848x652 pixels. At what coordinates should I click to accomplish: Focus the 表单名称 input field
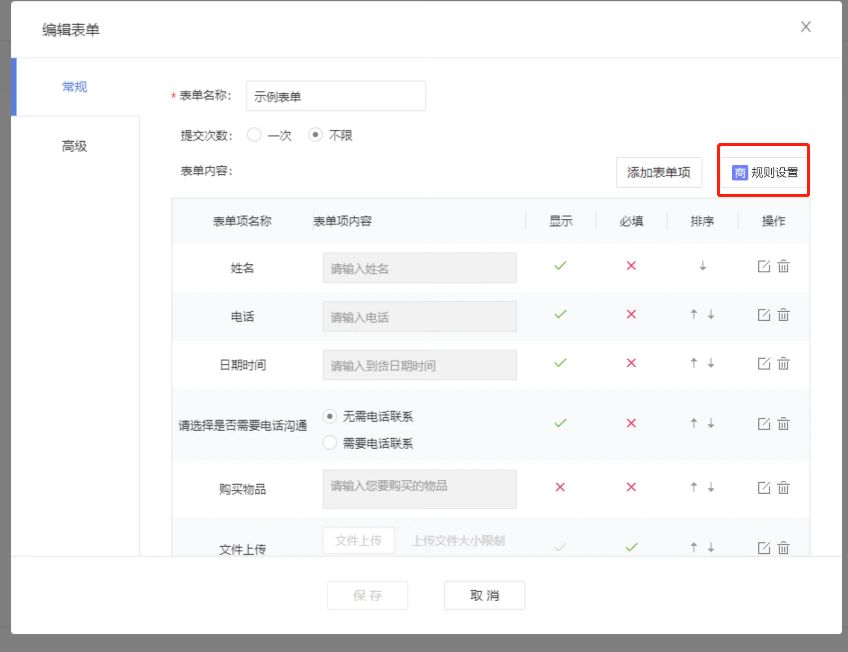coord(336,96)
